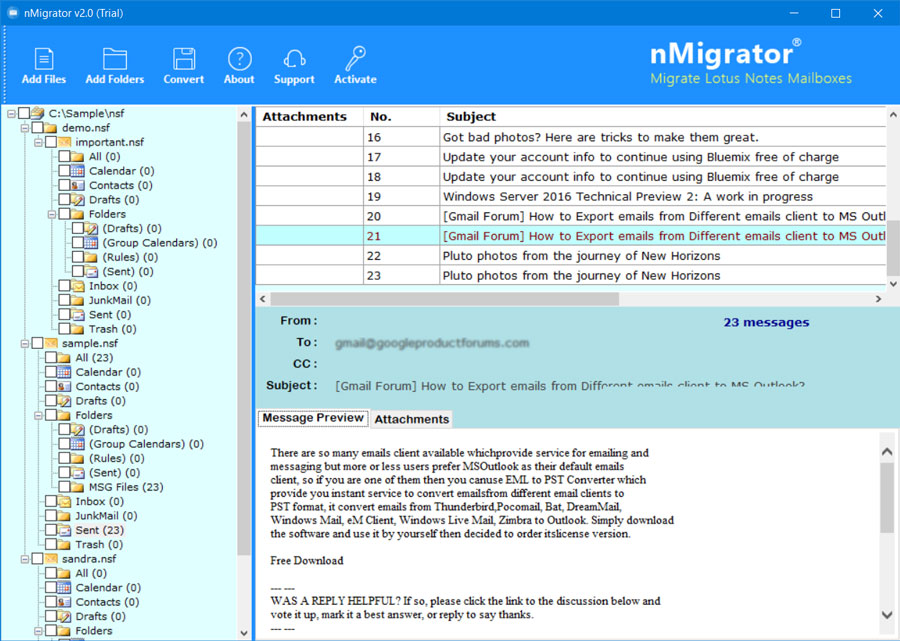Select message 19 about Windows Server 2016
Screen dimensions: 900x641
click(571, 196)
